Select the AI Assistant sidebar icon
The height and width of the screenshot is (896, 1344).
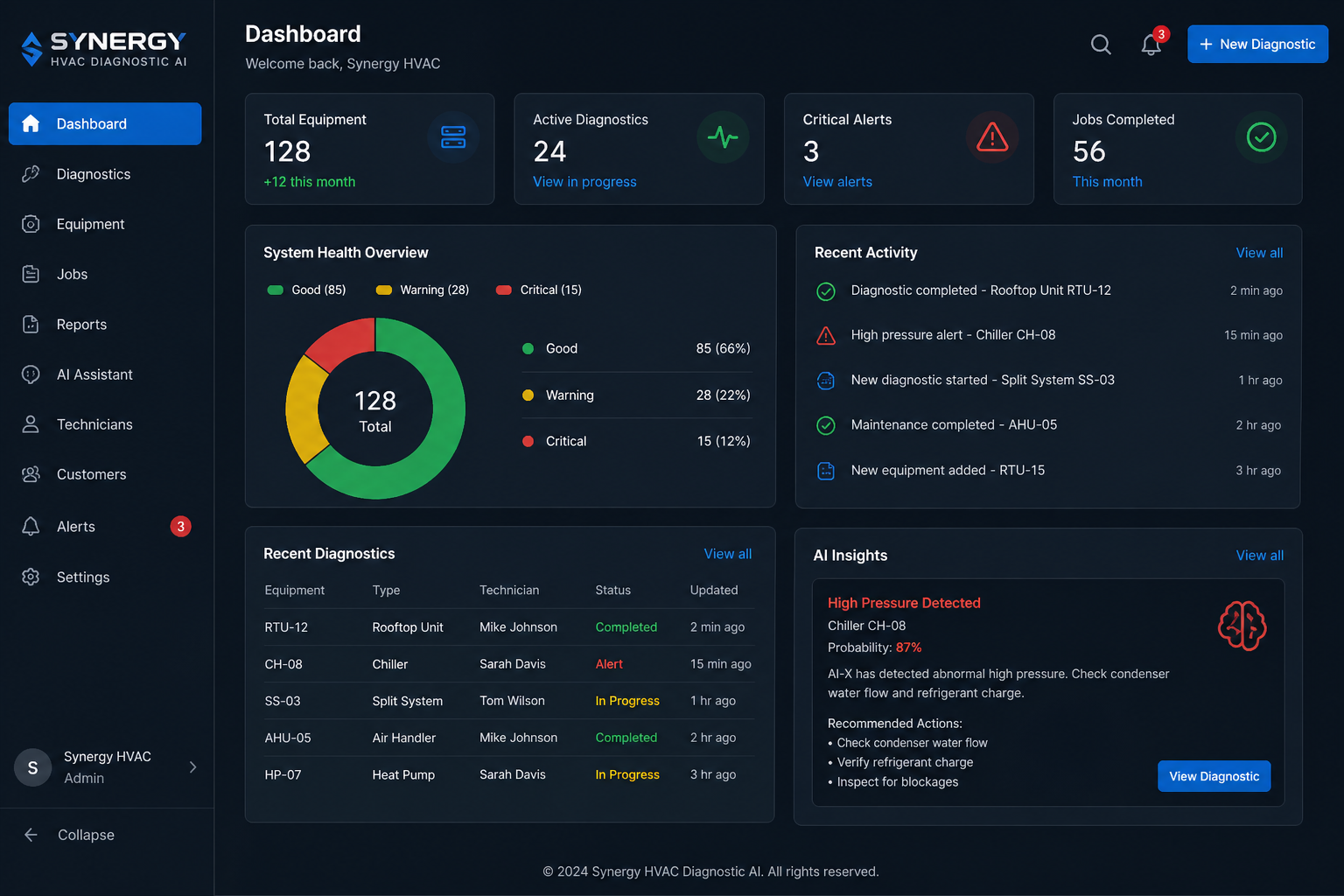pos(31,374)
